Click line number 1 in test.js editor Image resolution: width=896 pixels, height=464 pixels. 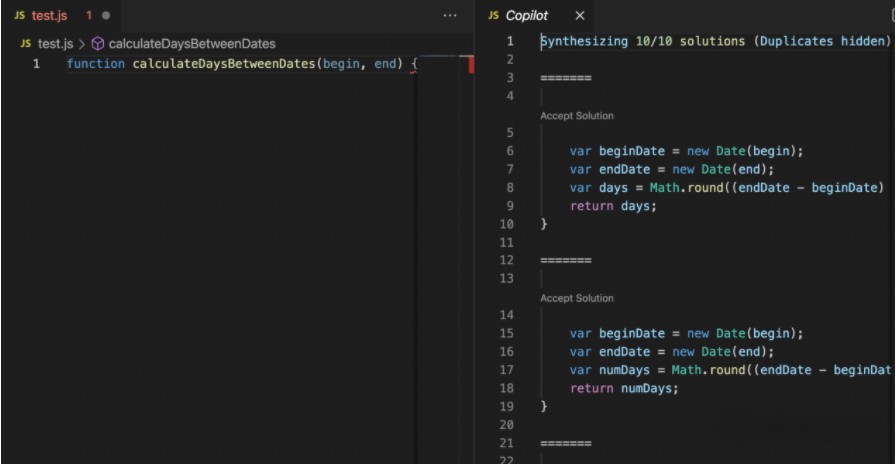37,64
